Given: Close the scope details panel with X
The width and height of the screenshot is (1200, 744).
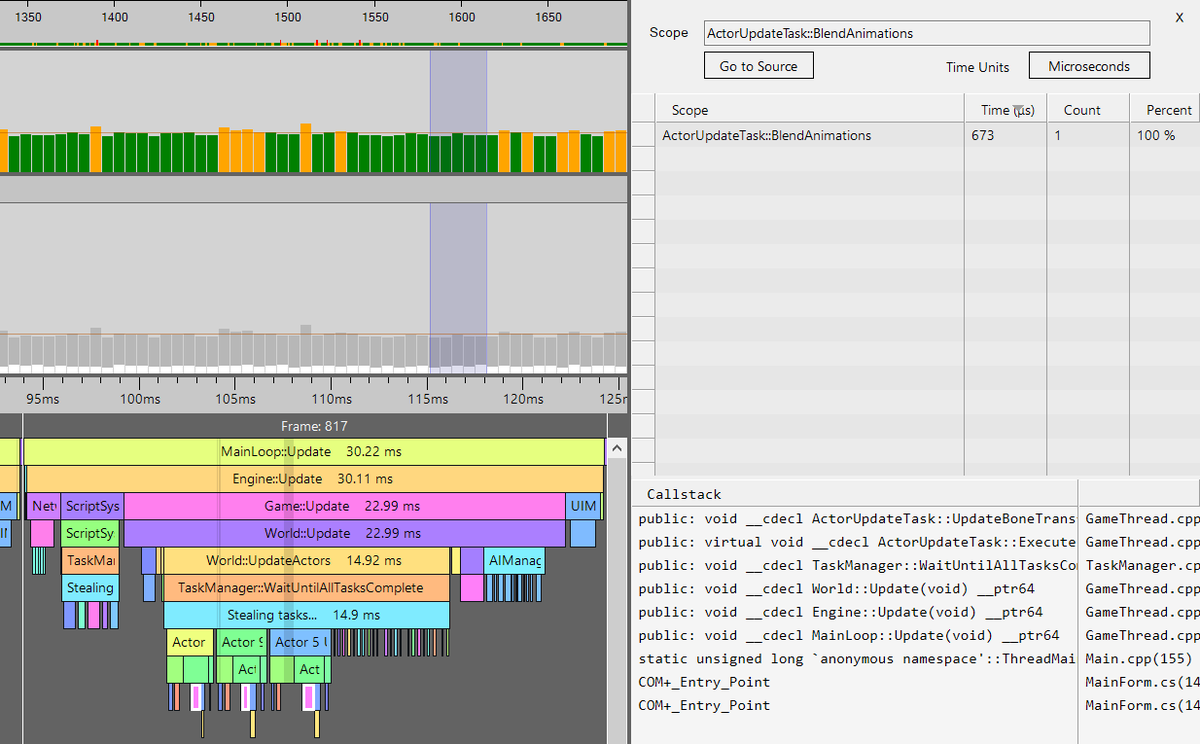Looking at the screenshot, I should pos(1179,17).
